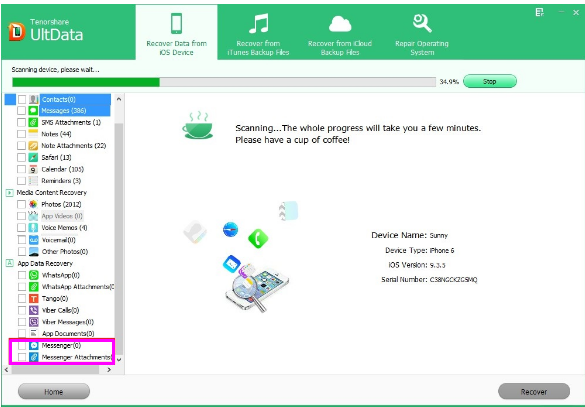585x407 pixels.
Task: Click the Note Attachments icon
Action: click(34, 145)
